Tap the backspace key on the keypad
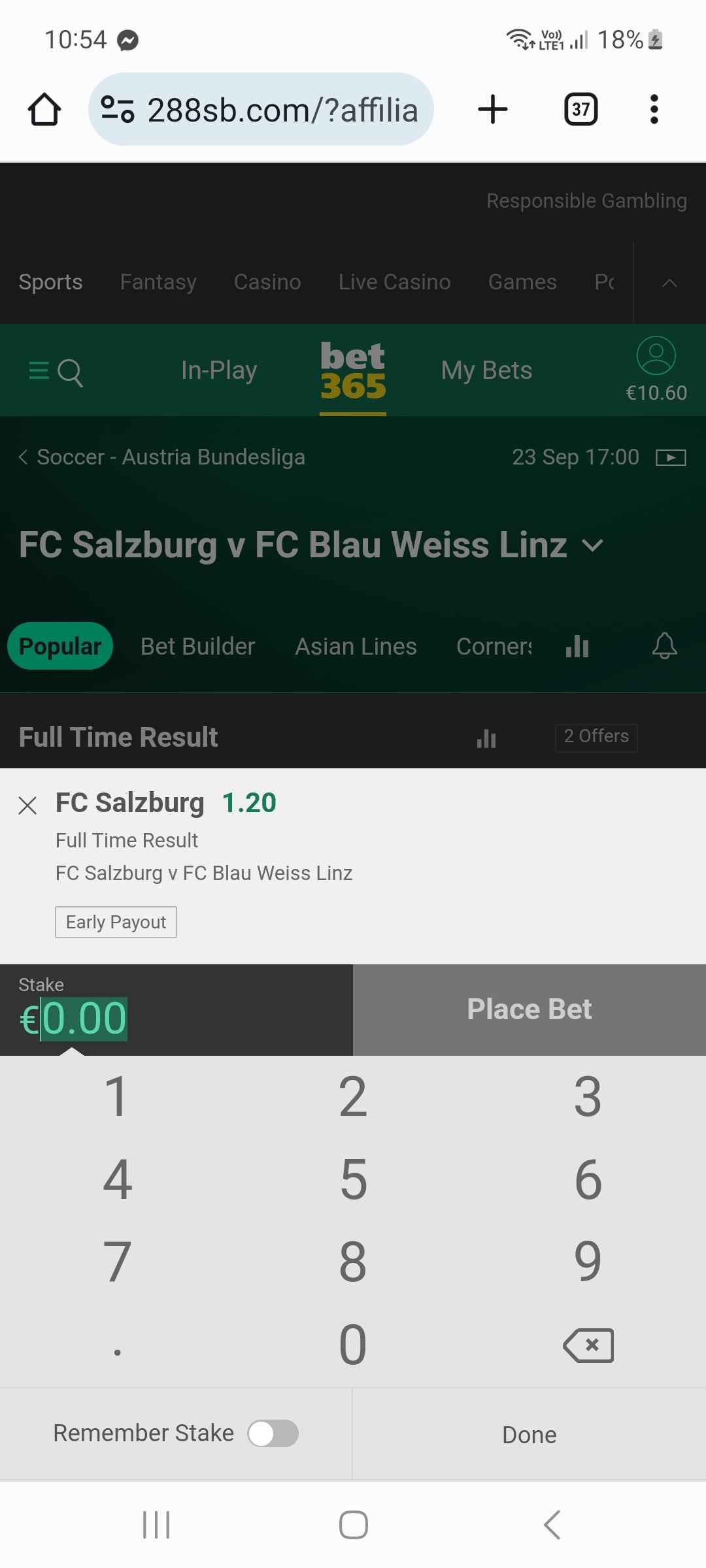This screenshot has width=706, height=1568. 588,1345
